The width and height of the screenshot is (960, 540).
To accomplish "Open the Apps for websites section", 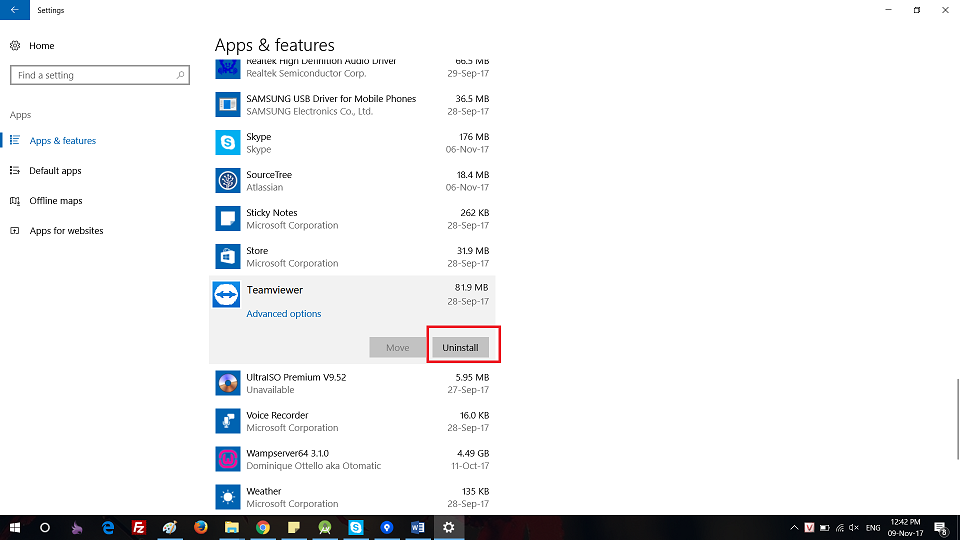I will 66,231.
